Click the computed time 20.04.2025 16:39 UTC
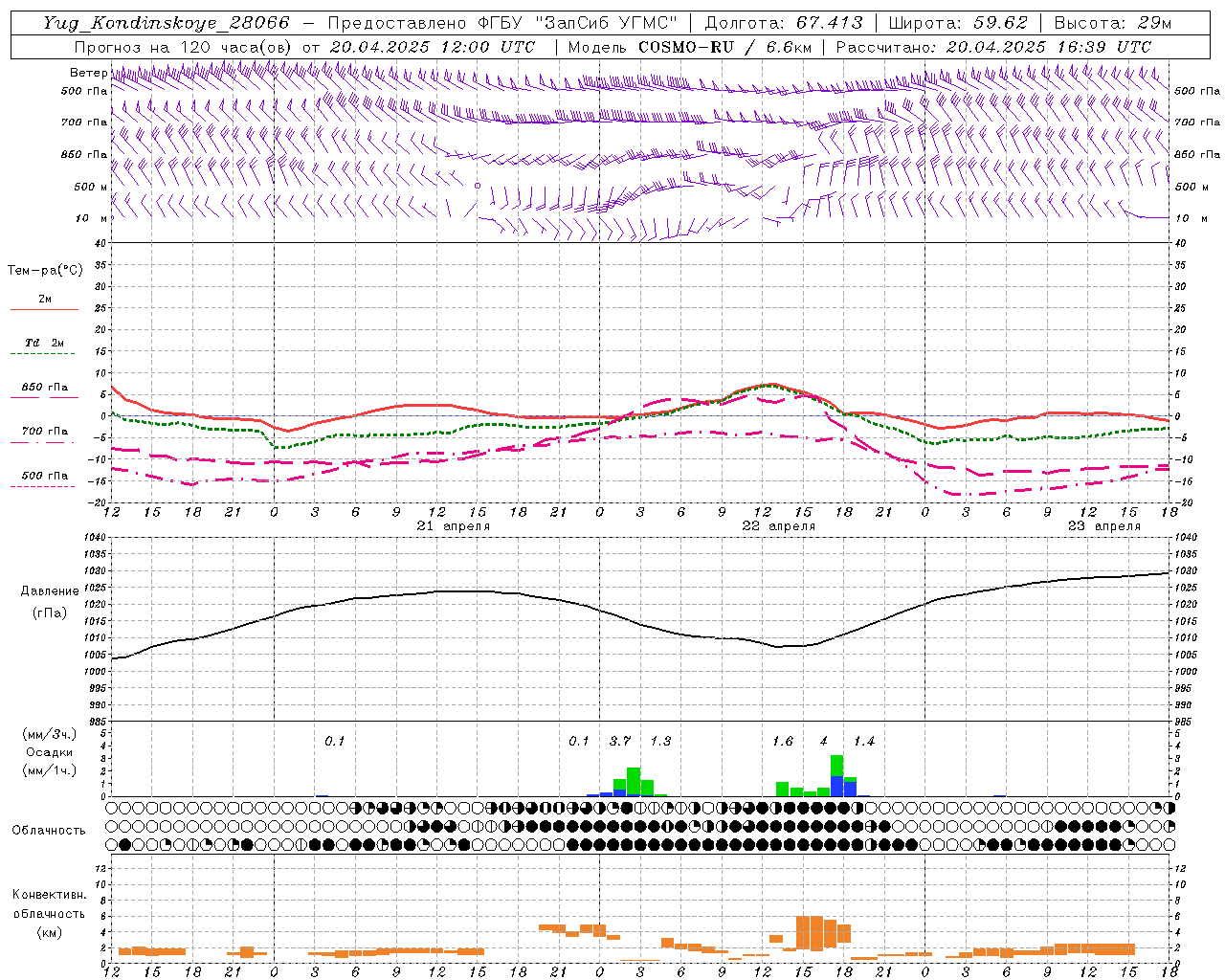 pyautogui.click(x=1049, y=47)
